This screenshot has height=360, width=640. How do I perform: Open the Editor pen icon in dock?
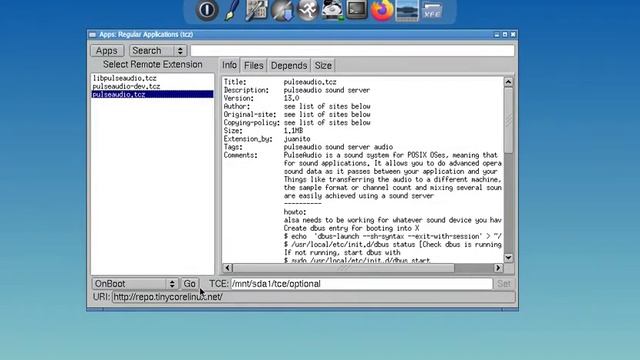[232, 10]
